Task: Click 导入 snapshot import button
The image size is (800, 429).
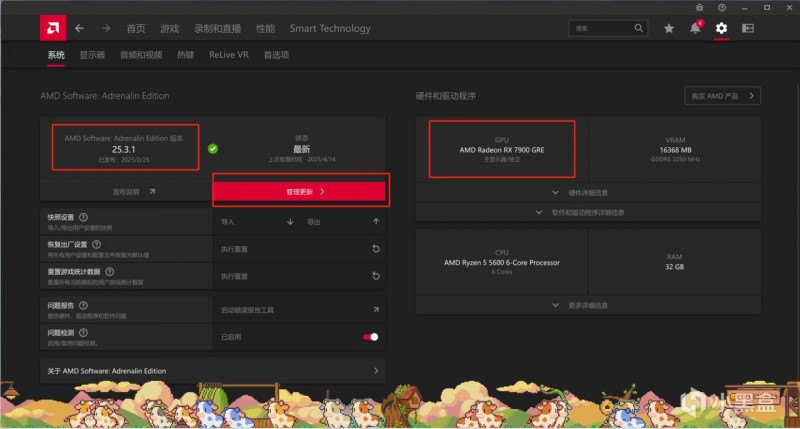Action: point(257,222)
